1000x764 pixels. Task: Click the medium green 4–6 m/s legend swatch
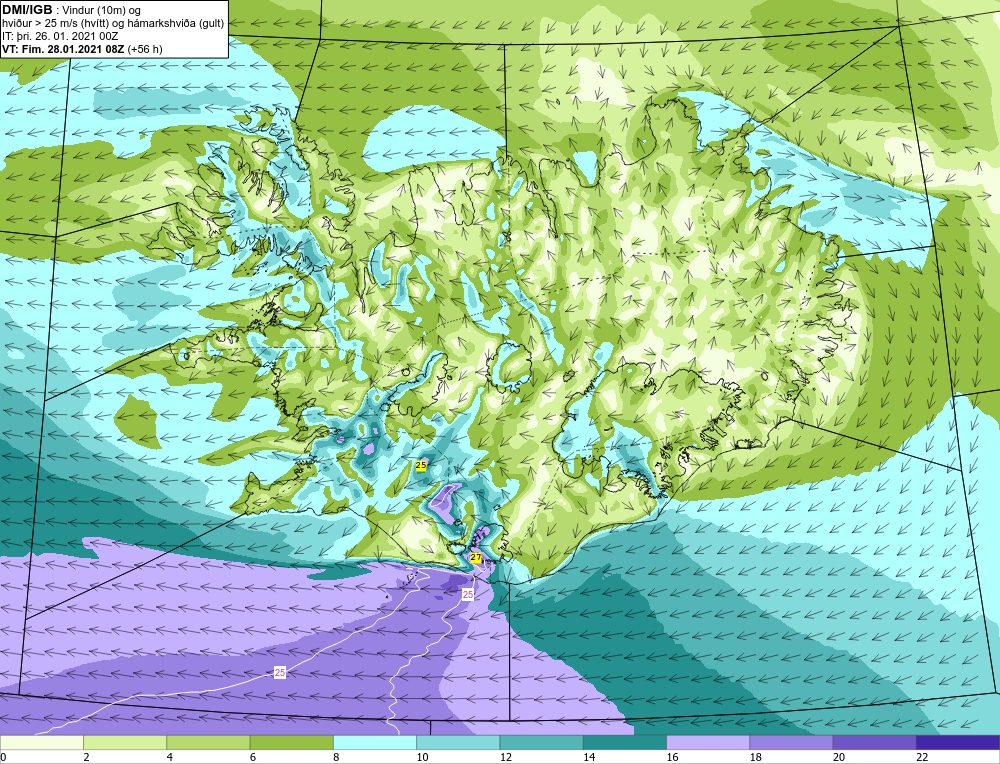tap(209, 742)
